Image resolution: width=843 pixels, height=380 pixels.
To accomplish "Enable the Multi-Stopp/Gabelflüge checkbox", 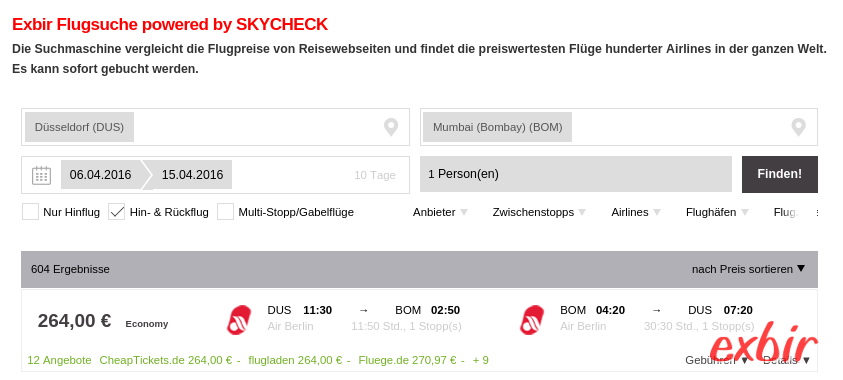I will click(225, 212).
